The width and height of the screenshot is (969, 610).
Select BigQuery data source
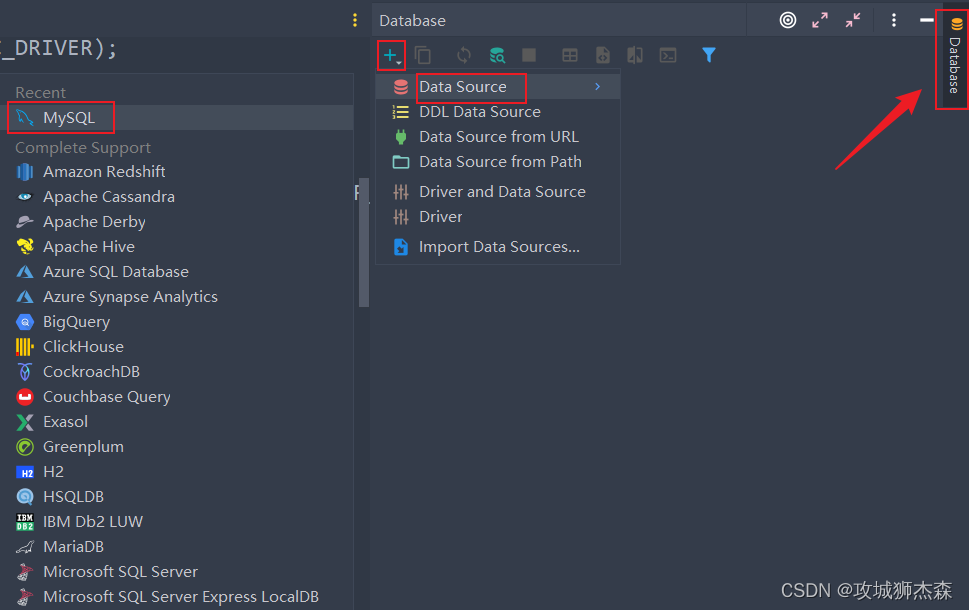tap(177, 321)
